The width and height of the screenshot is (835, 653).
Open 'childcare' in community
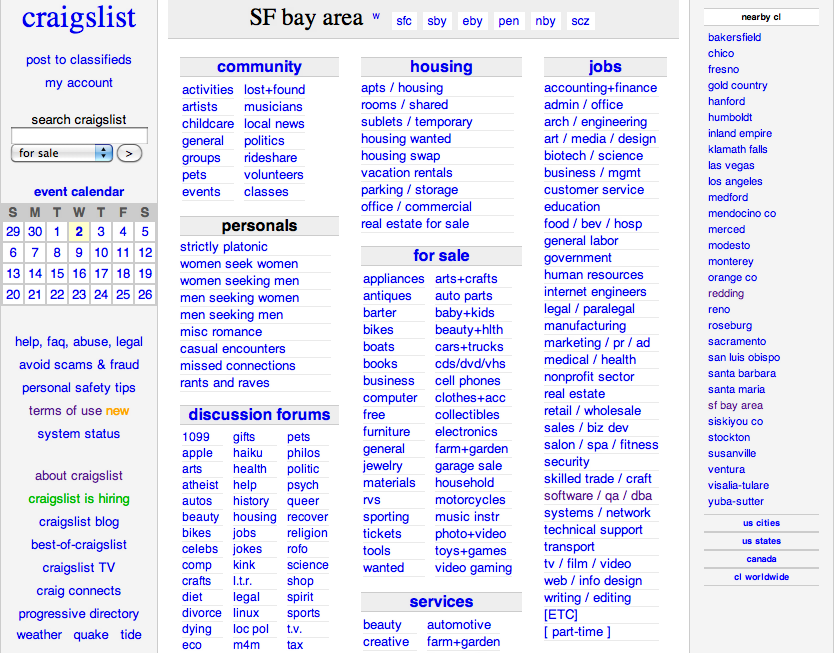tap(208, 124)
